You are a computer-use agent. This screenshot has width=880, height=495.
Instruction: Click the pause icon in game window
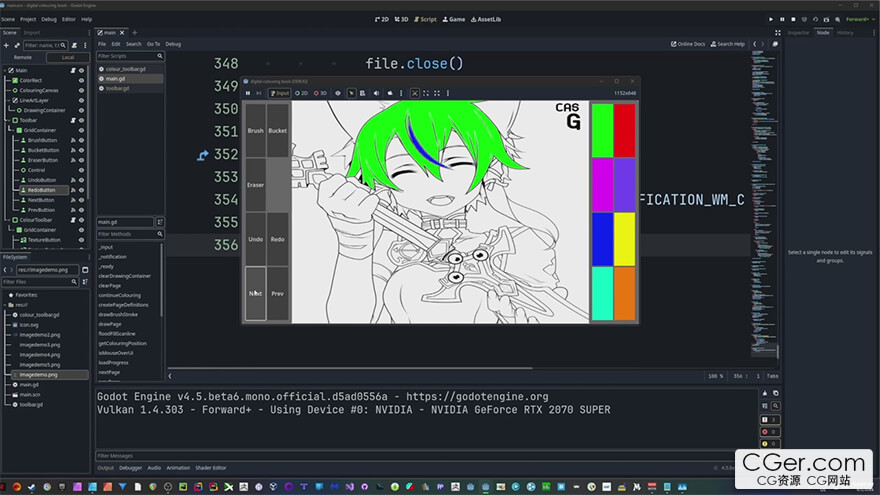point(249,93)
